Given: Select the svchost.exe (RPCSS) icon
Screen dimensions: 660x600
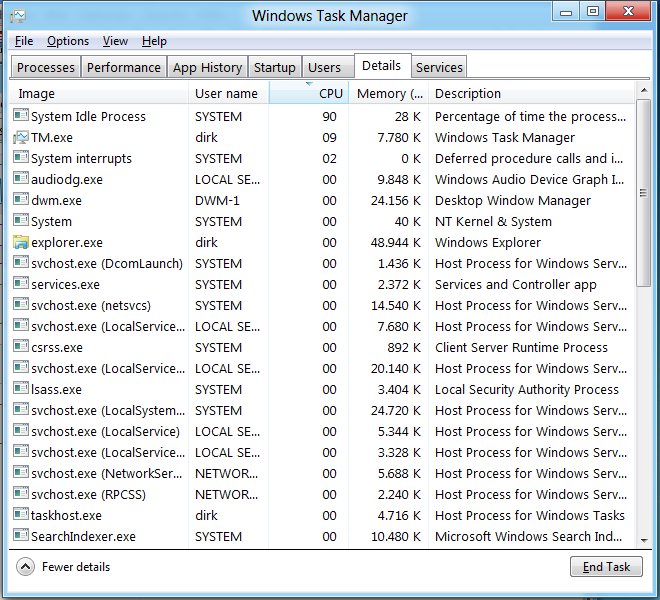Looking at the screenshot, I should tap(21, 493).
